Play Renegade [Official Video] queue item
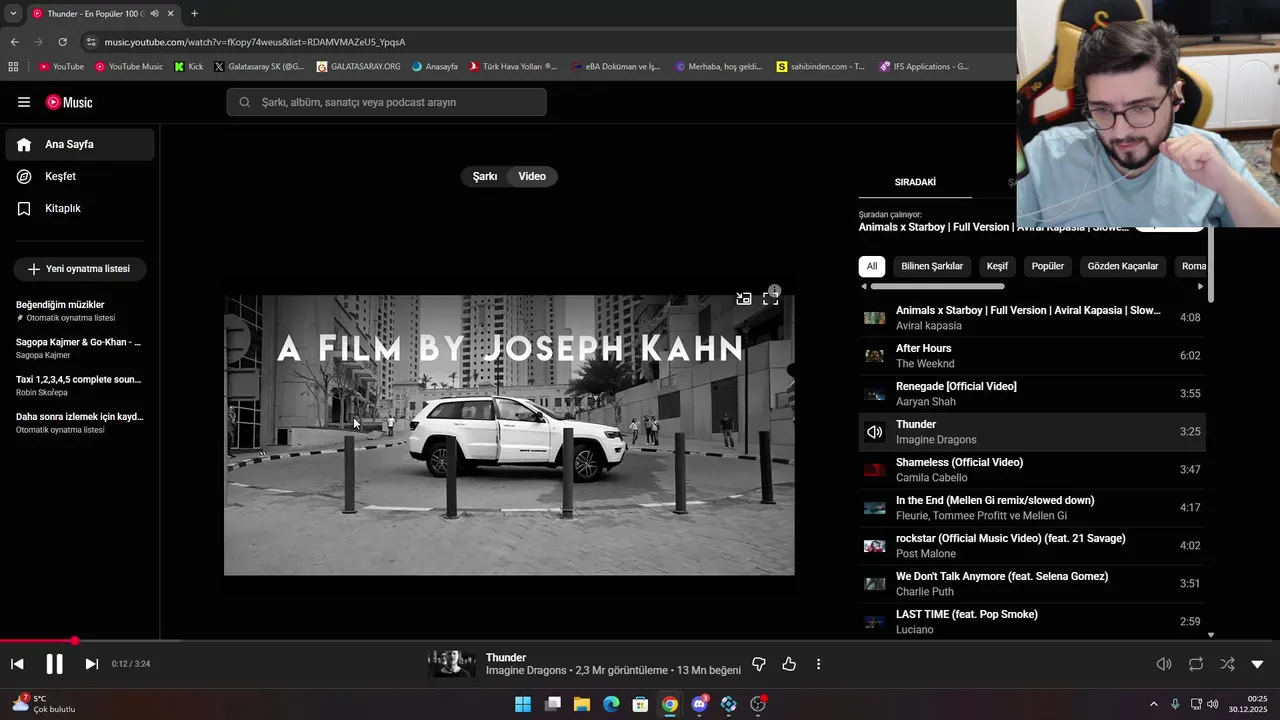1280x720 pixels. coord(1032,394)
